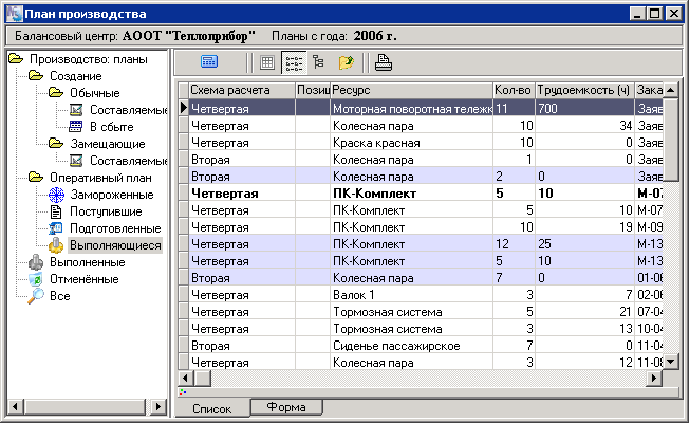Select the grouped list view icon
The width and height of the screenshot is (689, 423).
[x=293, y=62]
